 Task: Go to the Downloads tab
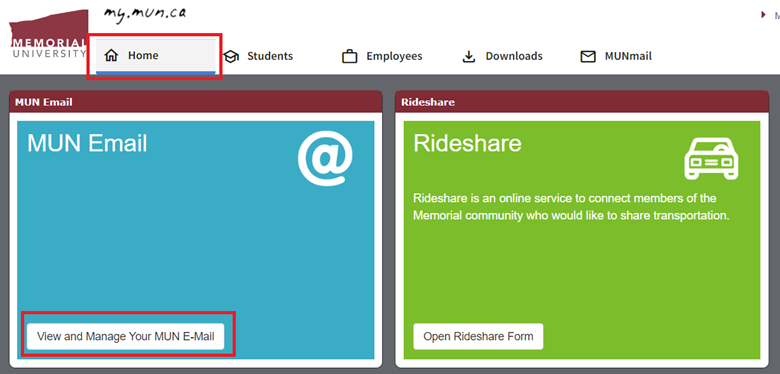point(502,56)
